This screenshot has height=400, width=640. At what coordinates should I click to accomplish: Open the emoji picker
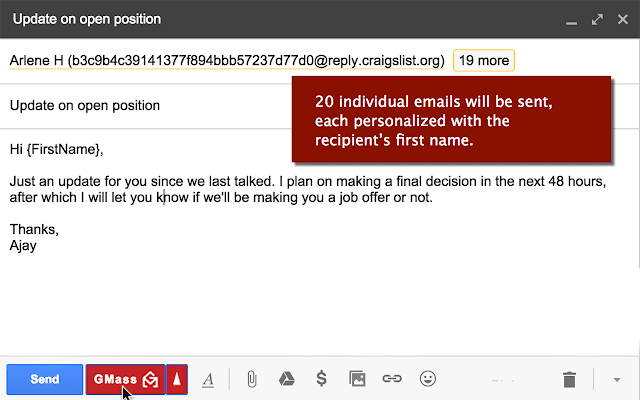(428, 379)
